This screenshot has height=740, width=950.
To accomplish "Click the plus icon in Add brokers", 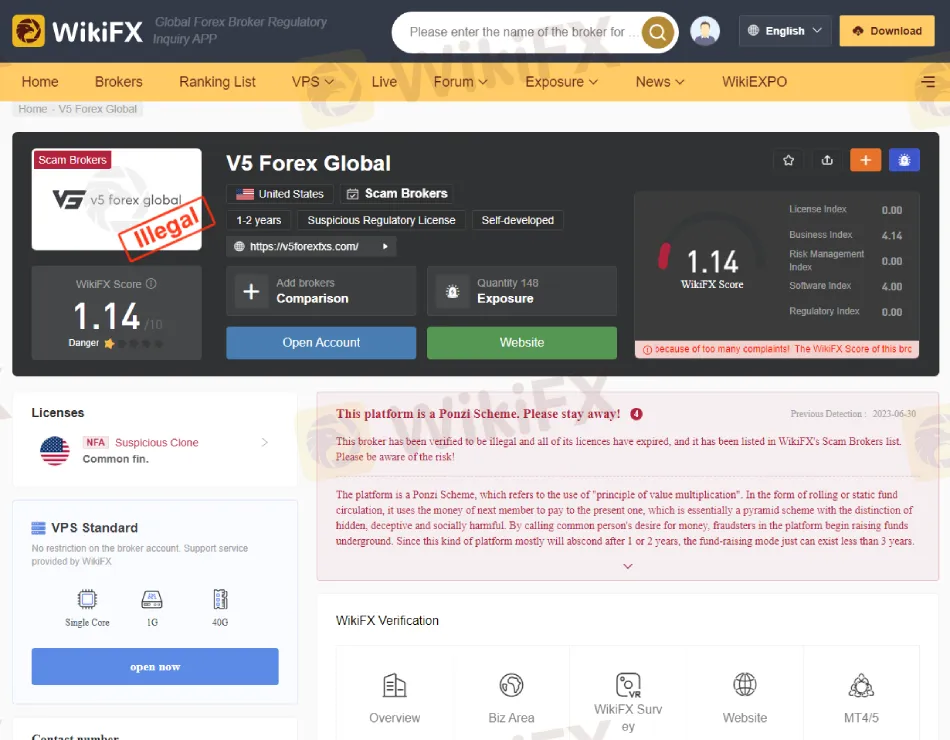I will click(251, 292).
